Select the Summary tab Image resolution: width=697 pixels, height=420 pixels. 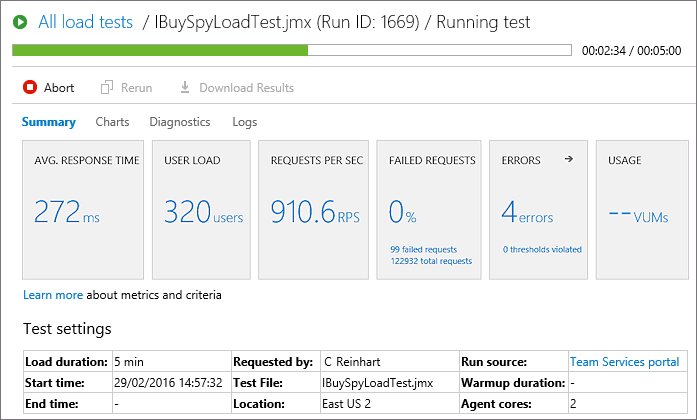pyautogui.click(x=48, y=122)
